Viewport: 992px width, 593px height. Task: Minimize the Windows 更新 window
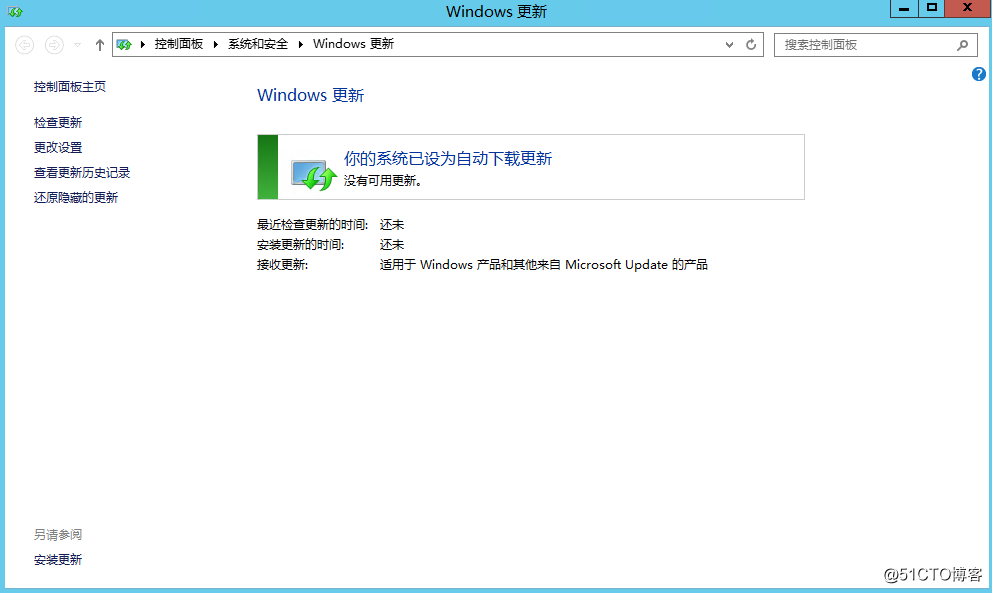(904, 8)
